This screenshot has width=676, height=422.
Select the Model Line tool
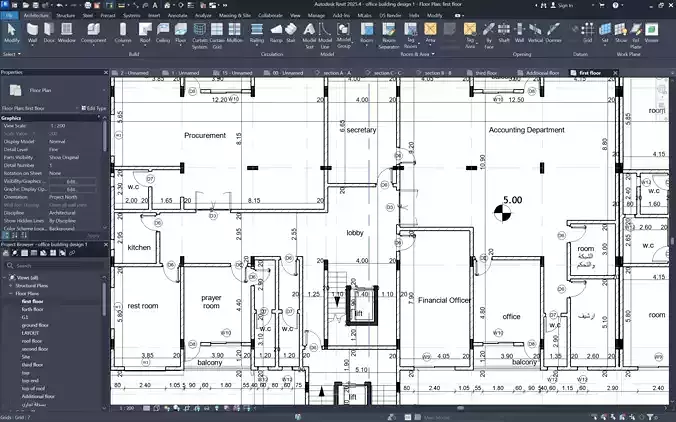[x=325, y=35]
